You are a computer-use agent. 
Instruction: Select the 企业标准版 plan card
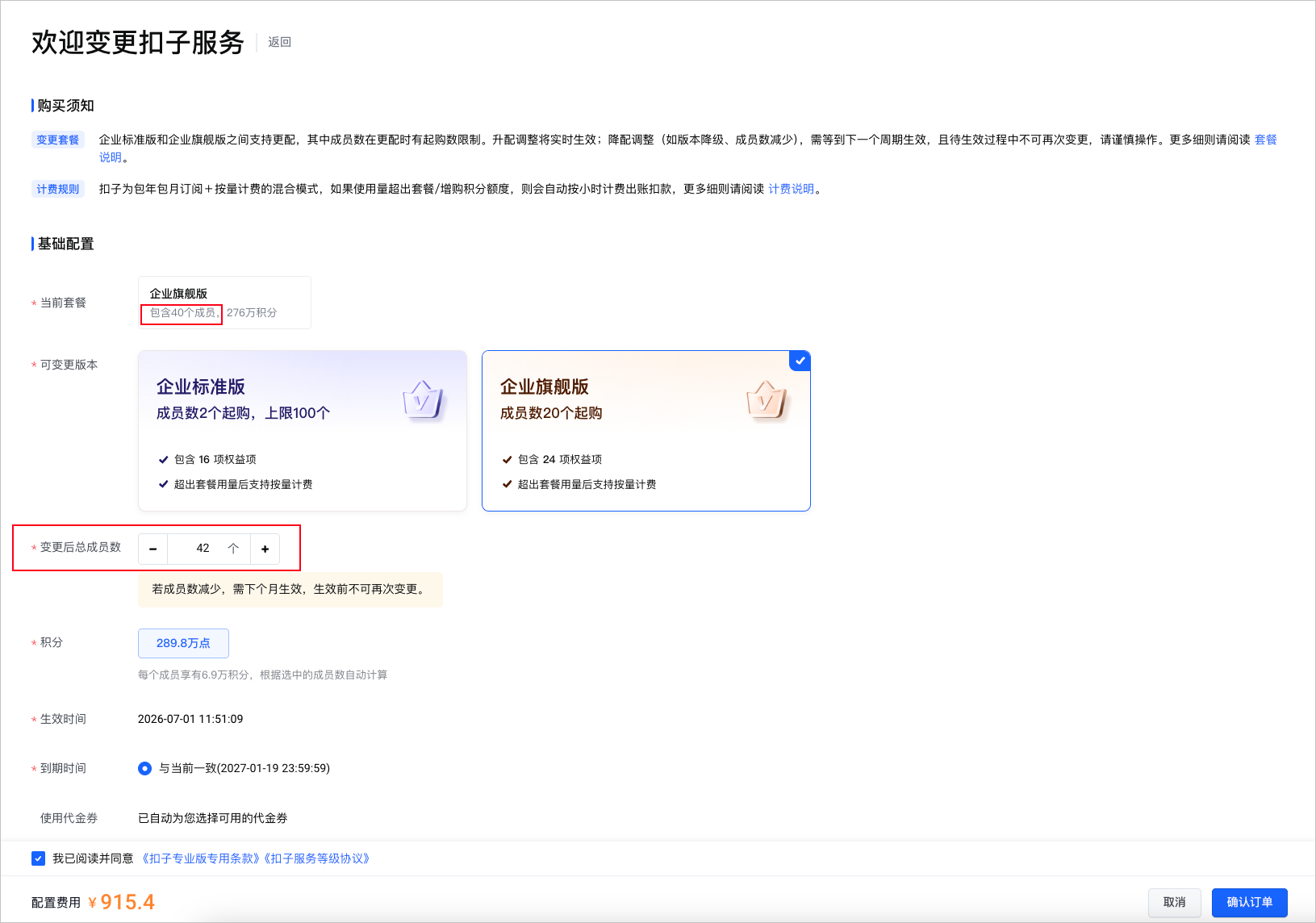[x=303, y=431]
